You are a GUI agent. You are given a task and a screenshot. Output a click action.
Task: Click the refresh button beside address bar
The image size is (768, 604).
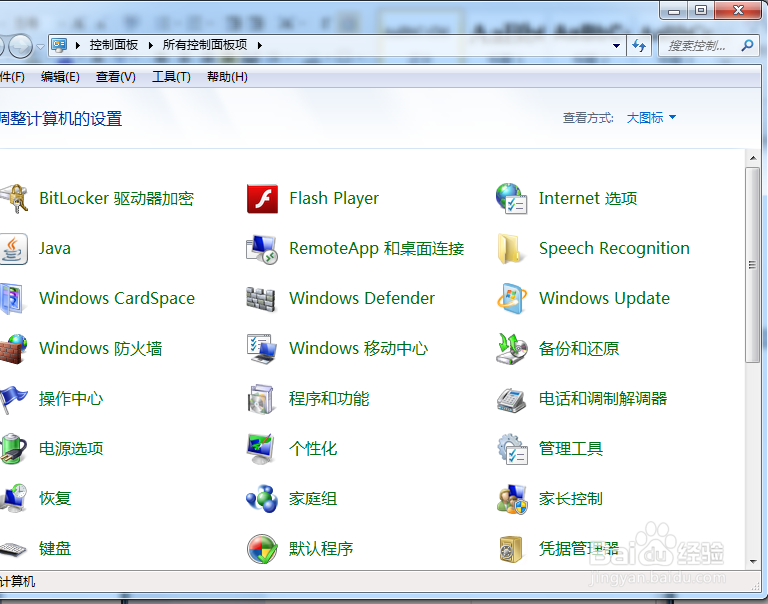point(639,46)
